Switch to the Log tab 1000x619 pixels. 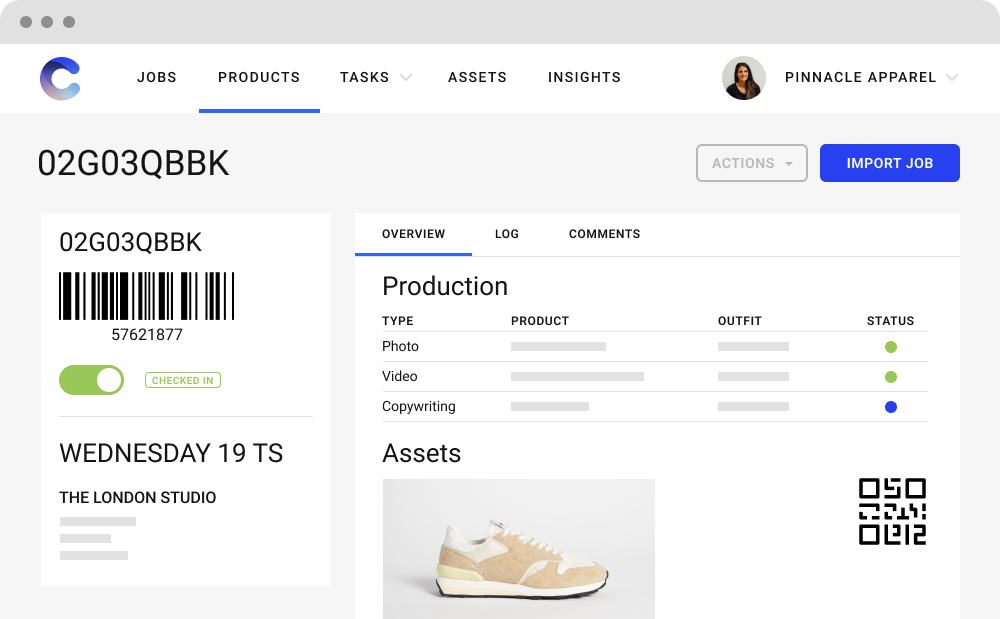point(506,234)
